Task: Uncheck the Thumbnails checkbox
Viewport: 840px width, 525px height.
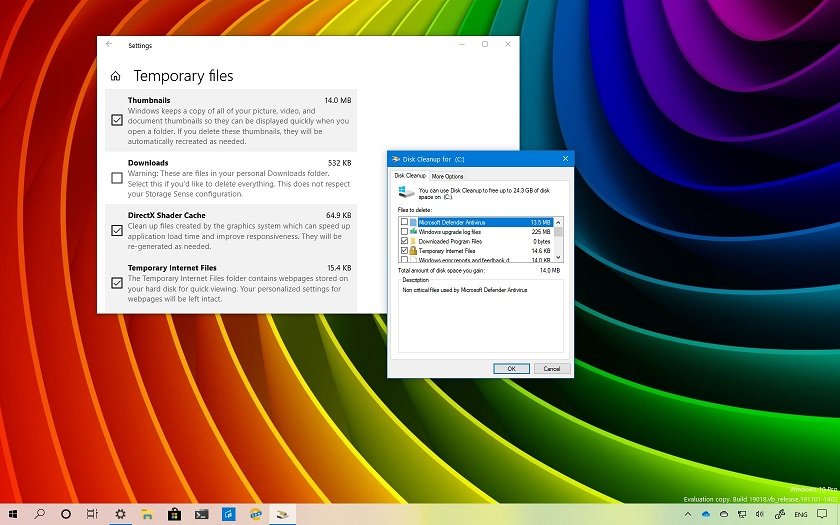Action: click(x=117, y=120)
